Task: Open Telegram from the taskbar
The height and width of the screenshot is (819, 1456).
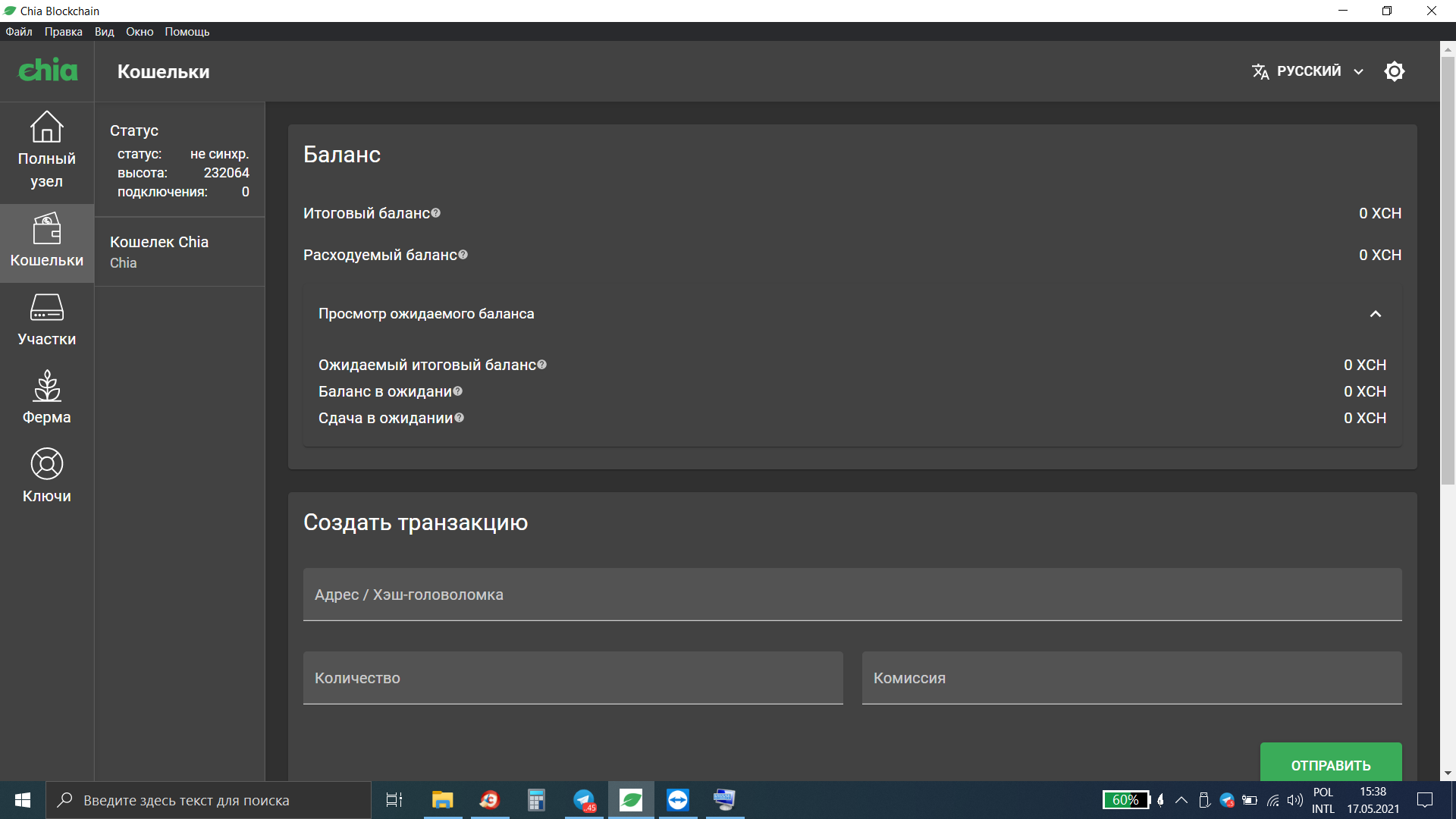Action: (x=584, y=800)
